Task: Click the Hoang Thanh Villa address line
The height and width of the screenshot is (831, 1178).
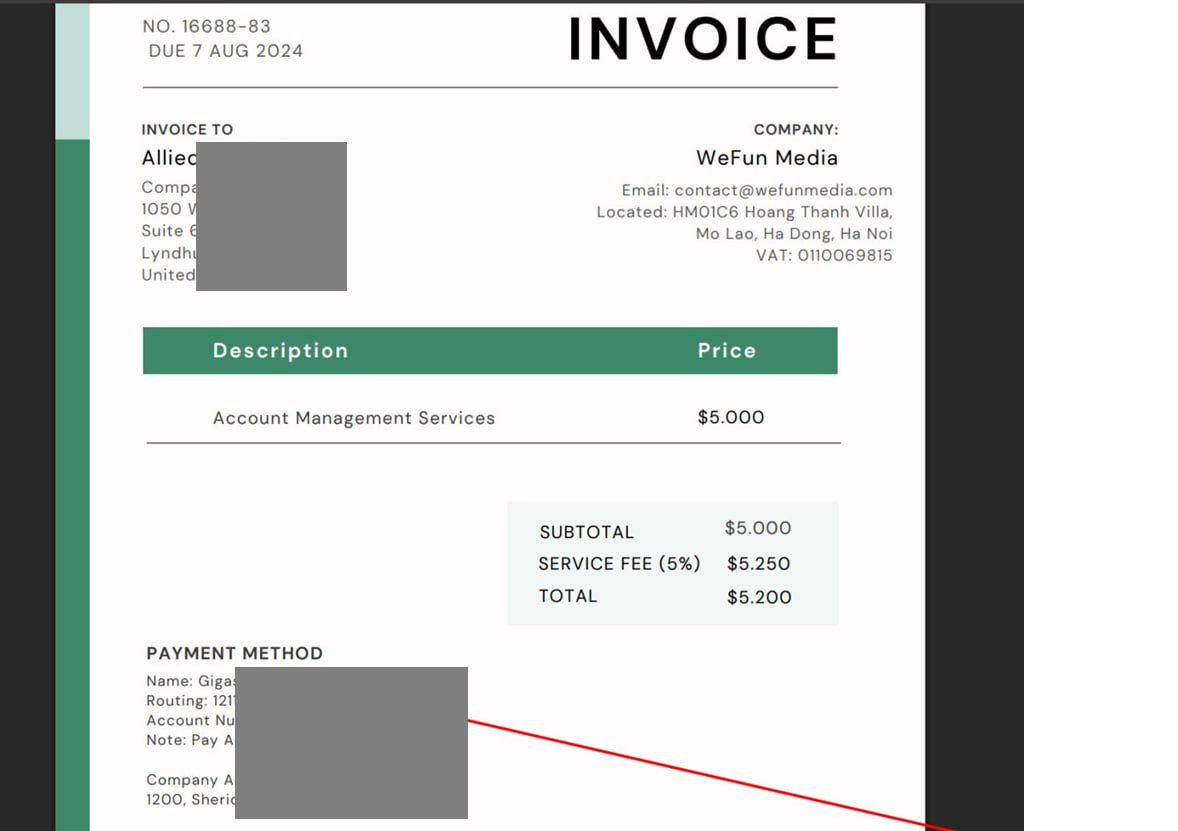Action: (x=782, y=212)
